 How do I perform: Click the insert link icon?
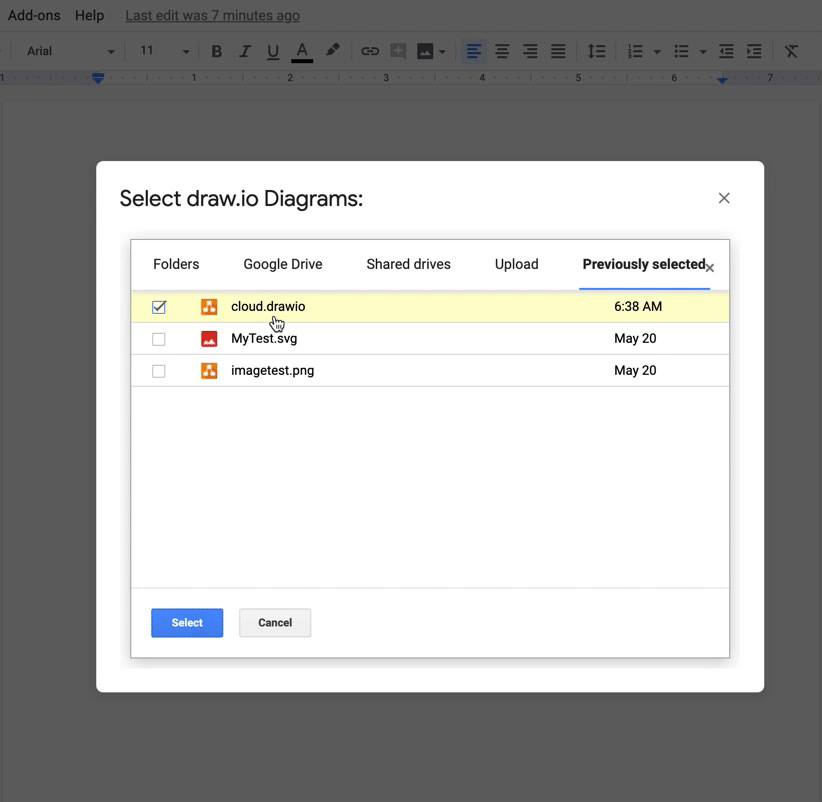click(370, 51)
